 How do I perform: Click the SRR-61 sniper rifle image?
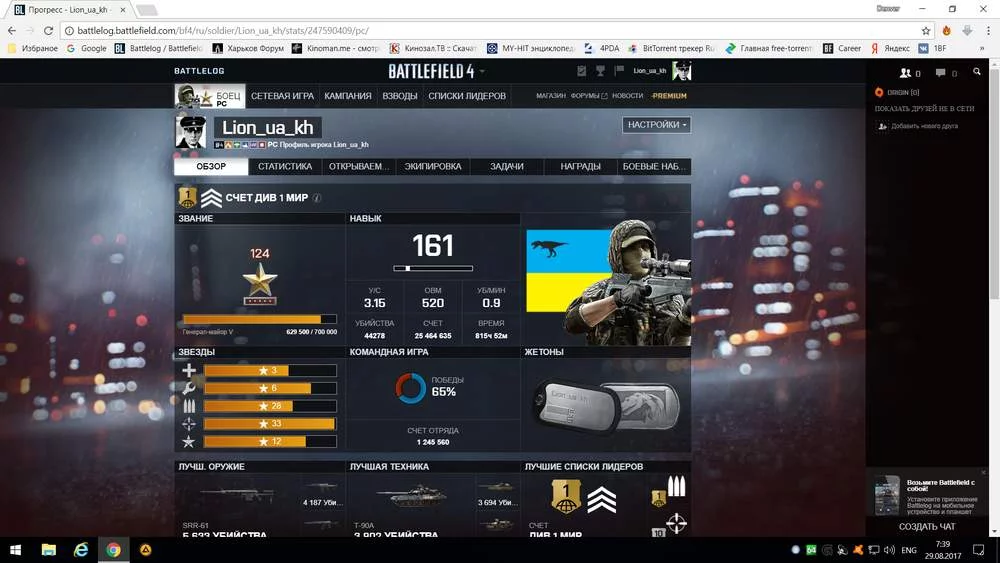(x=237, y=494)
